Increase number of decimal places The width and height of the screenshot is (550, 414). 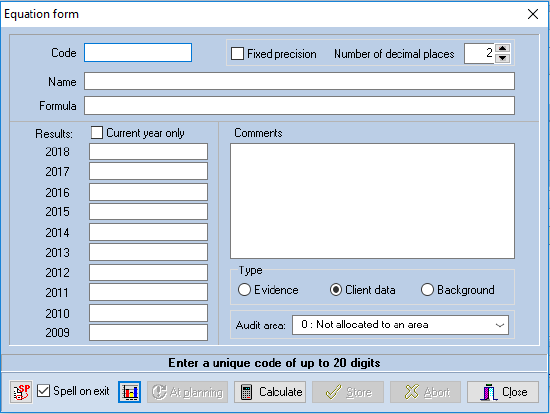pyautogui.click(x=502, y=48)
